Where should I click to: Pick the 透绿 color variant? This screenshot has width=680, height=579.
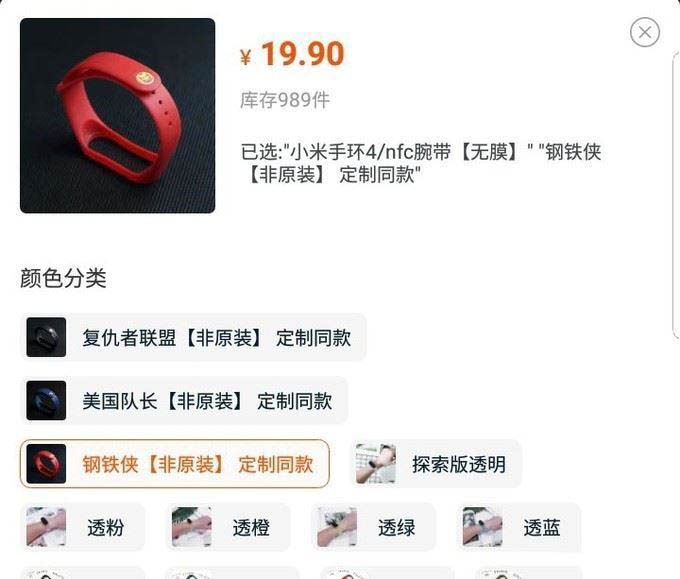click(373, 527)
